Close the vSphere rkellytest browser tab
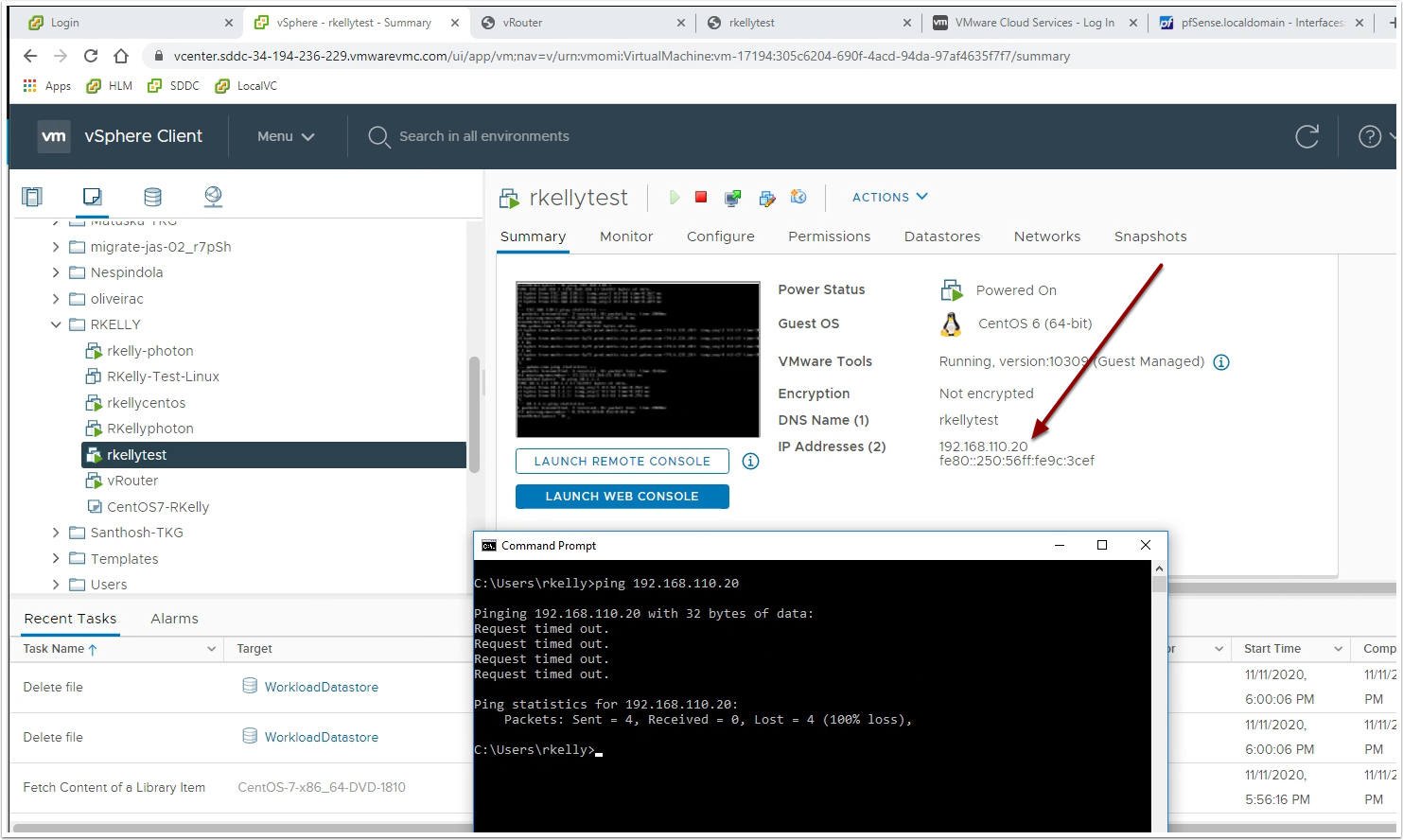 coord(455,23)
